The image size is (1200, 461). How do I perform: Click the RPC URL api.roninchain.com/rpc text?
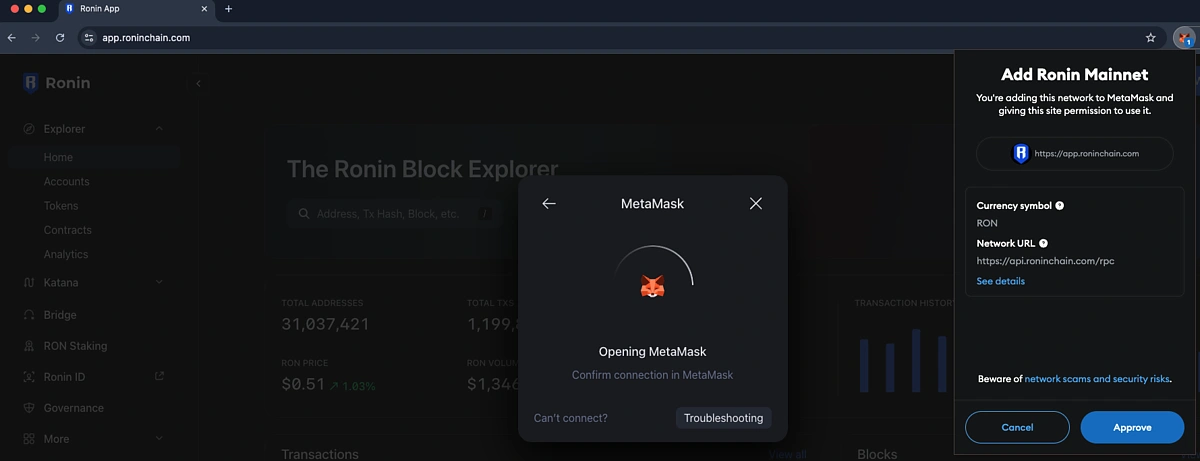(x=1046, y=261)
